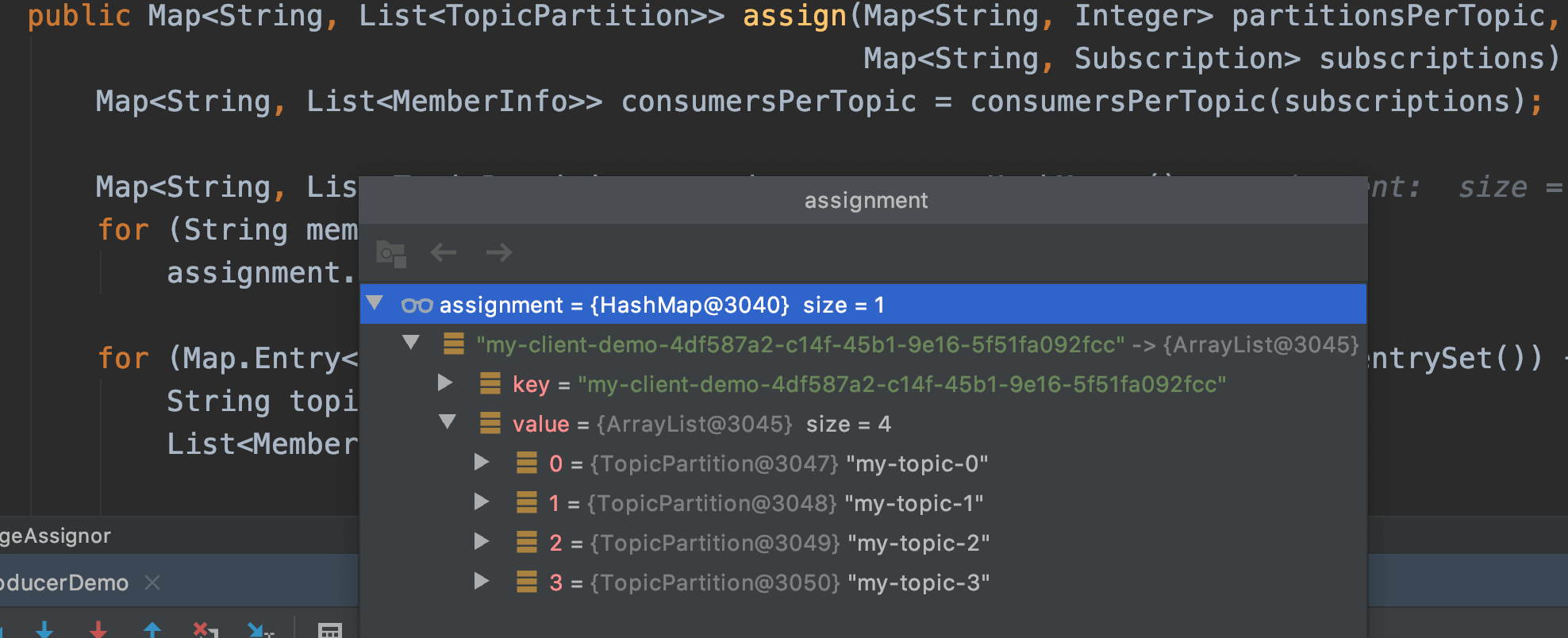1568x638 pixels.
Task: Click the Evaluate Expression calculator icon
Action: tap(329, 631)
